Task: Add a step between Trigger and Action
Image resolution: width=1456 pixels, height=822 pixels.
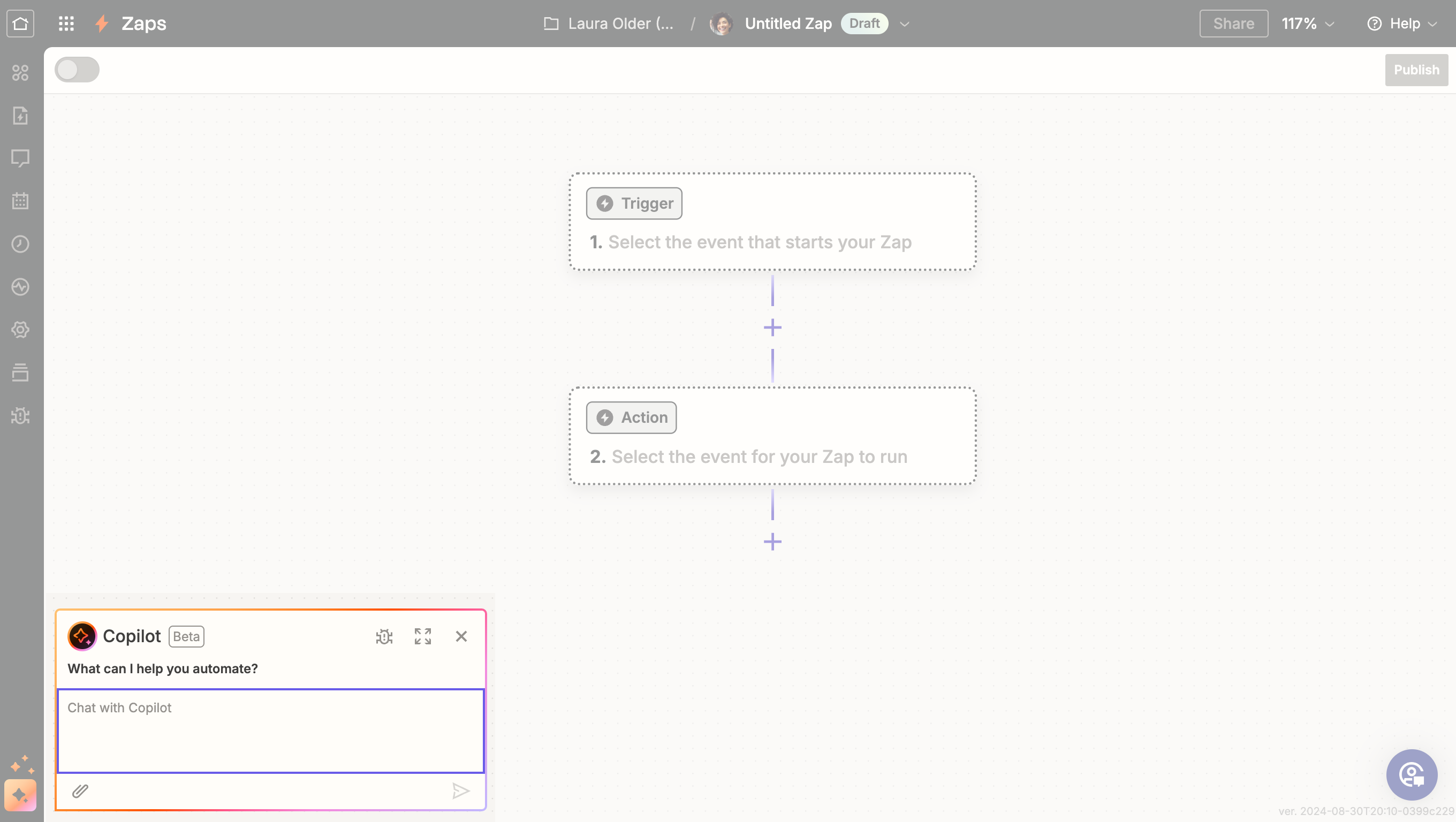Action: click(772, 328)
